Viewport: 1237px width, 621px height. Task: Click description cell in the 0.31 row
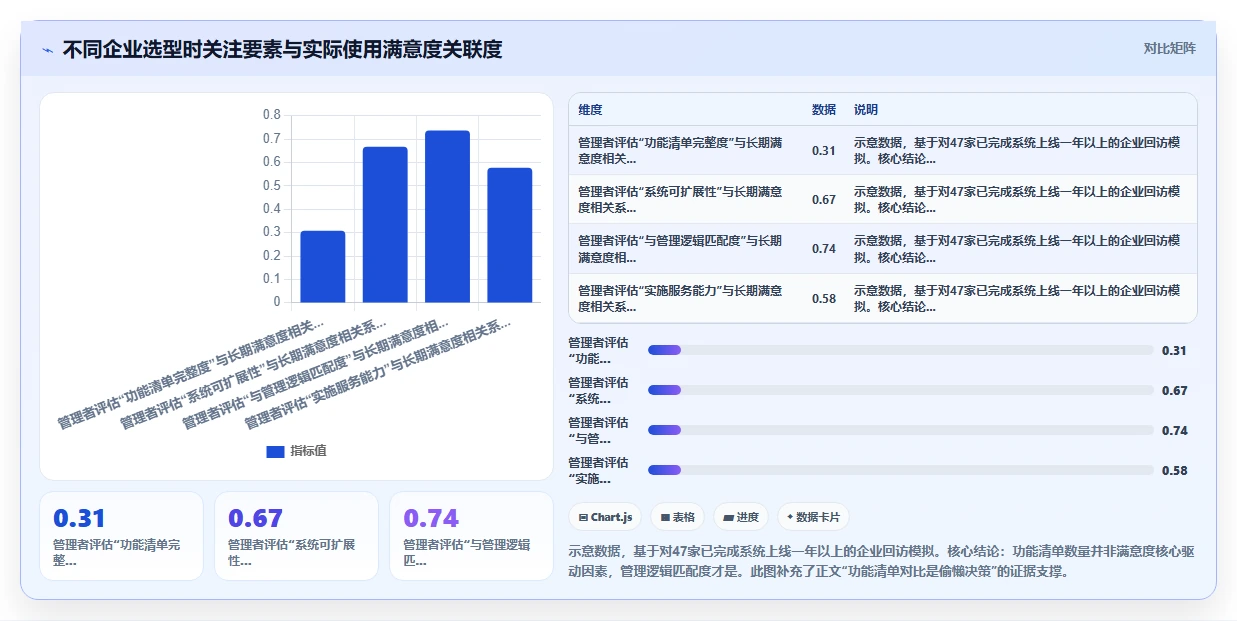[x=1020, y=150]
